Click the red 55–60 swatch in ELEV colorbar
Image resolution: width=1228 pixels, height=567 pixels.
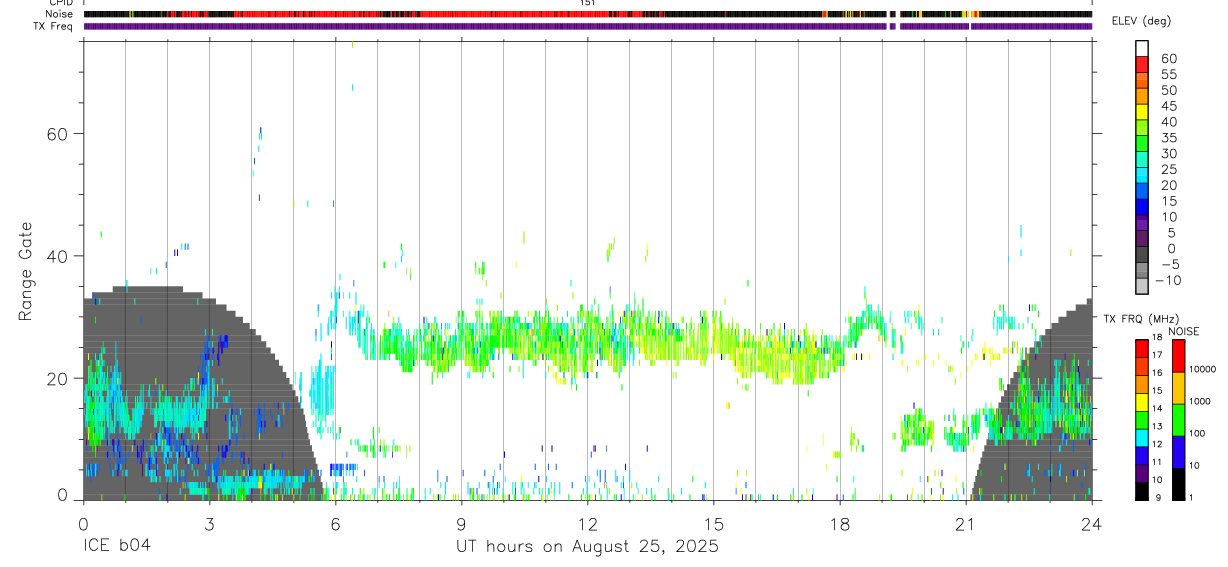(1142, 65)
